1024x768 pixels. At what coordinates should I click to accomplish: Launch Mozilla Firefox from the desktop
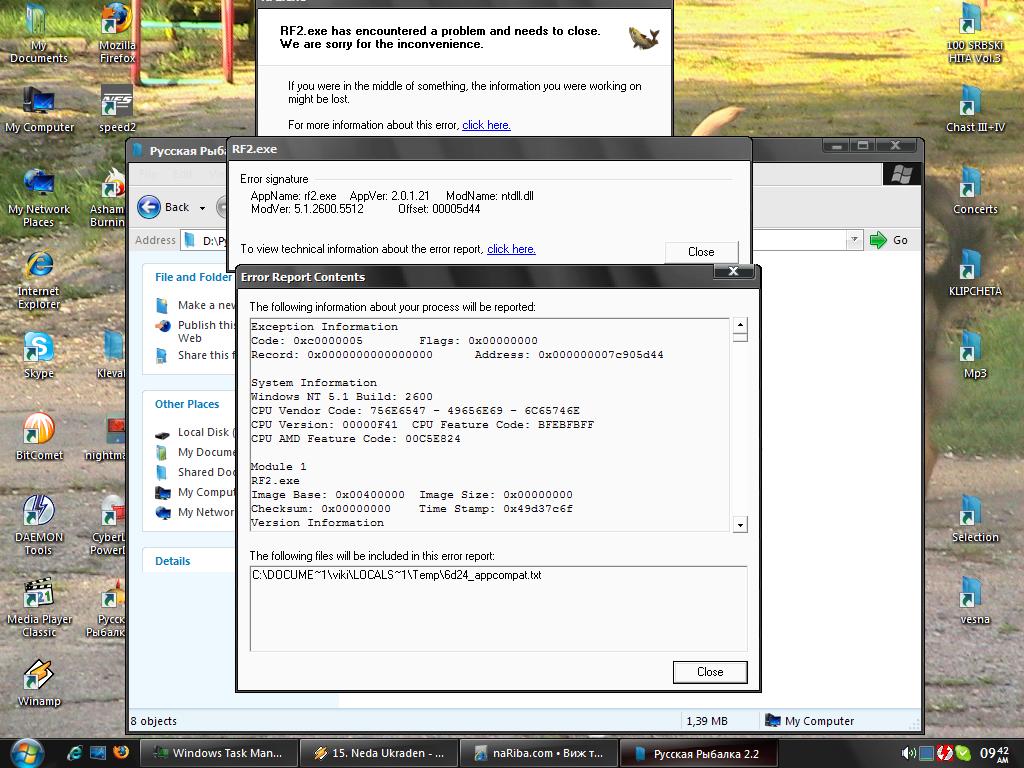(x=117, y=33)
